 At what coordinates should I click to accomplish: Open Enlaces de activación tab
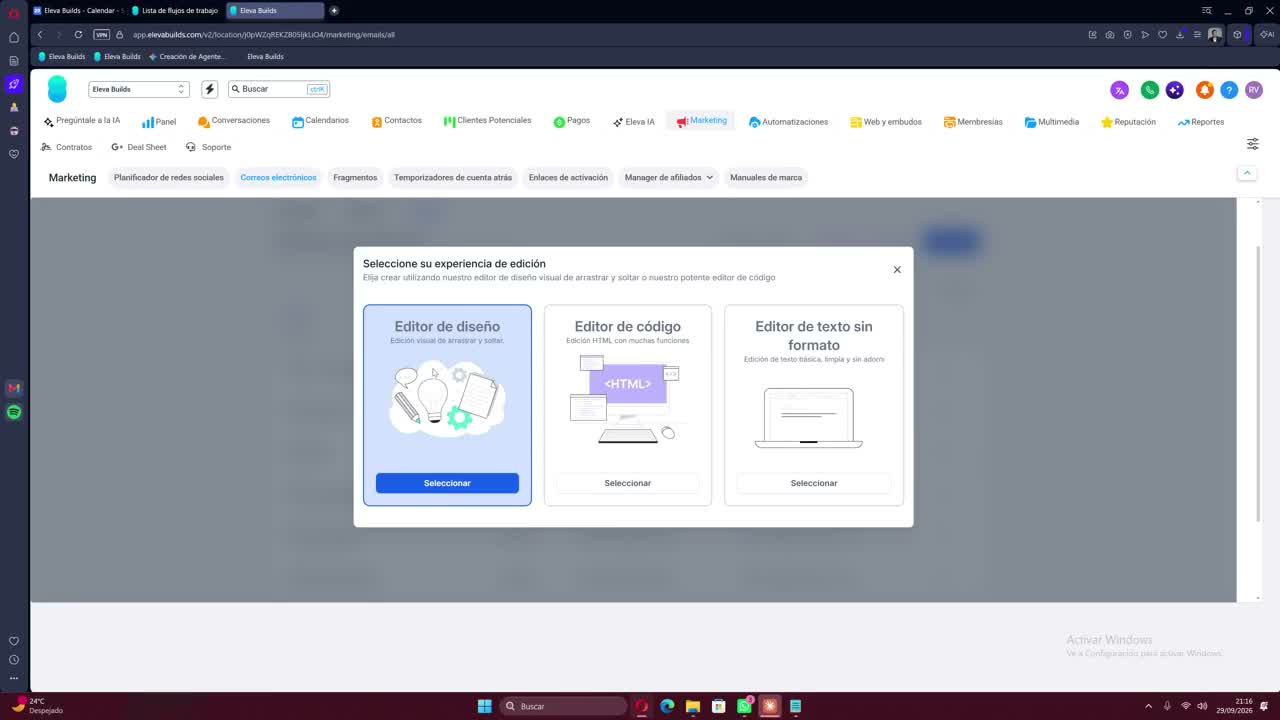(568, 177)
